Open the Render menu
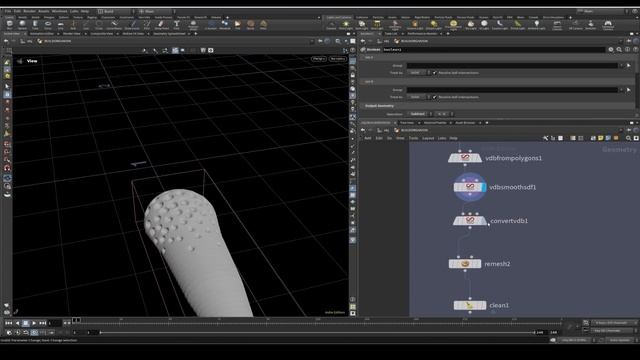Screen dimensions: 640x360 coord(29,11)
